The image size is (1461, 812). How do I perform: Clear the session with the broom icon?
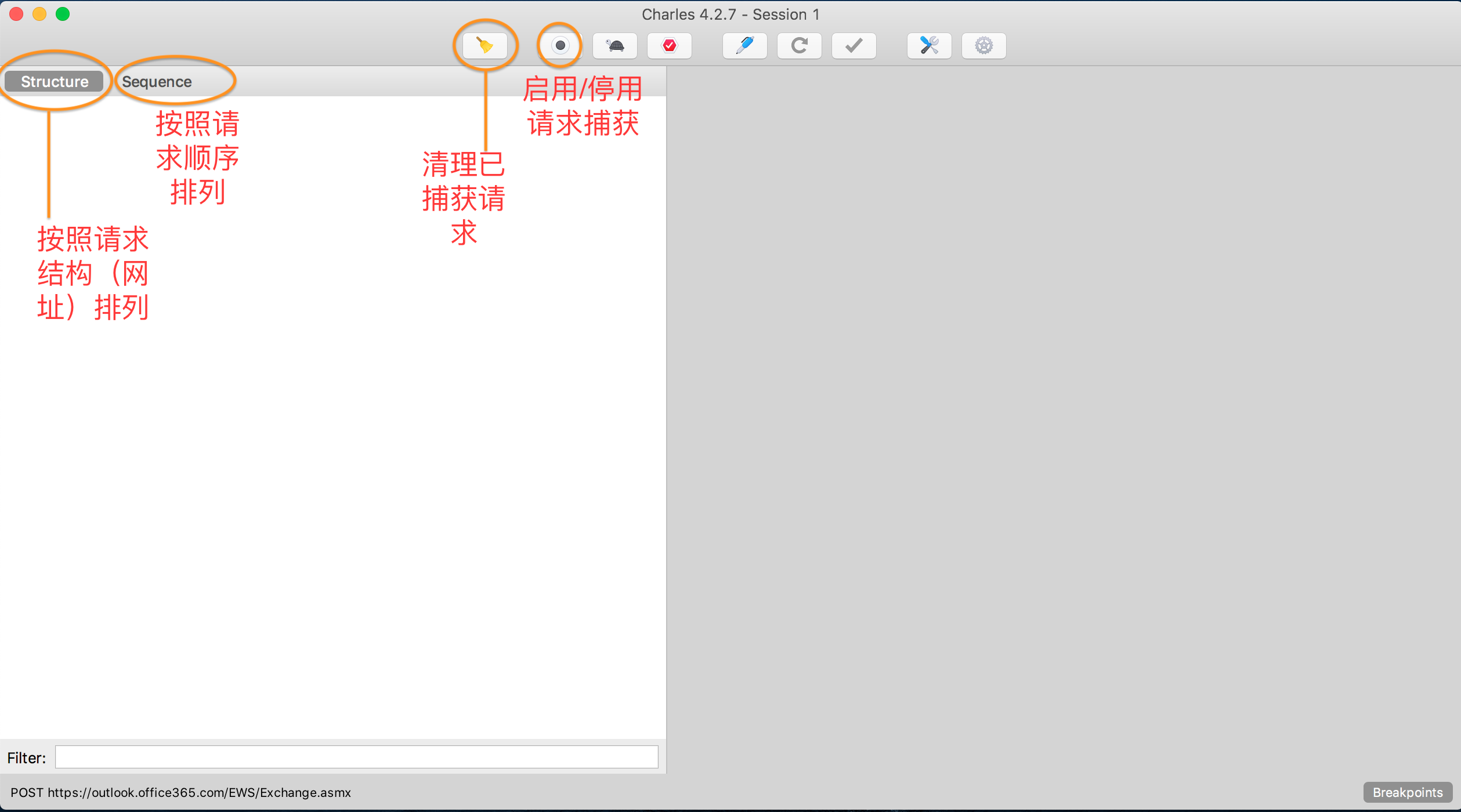(x=484, y=45)
